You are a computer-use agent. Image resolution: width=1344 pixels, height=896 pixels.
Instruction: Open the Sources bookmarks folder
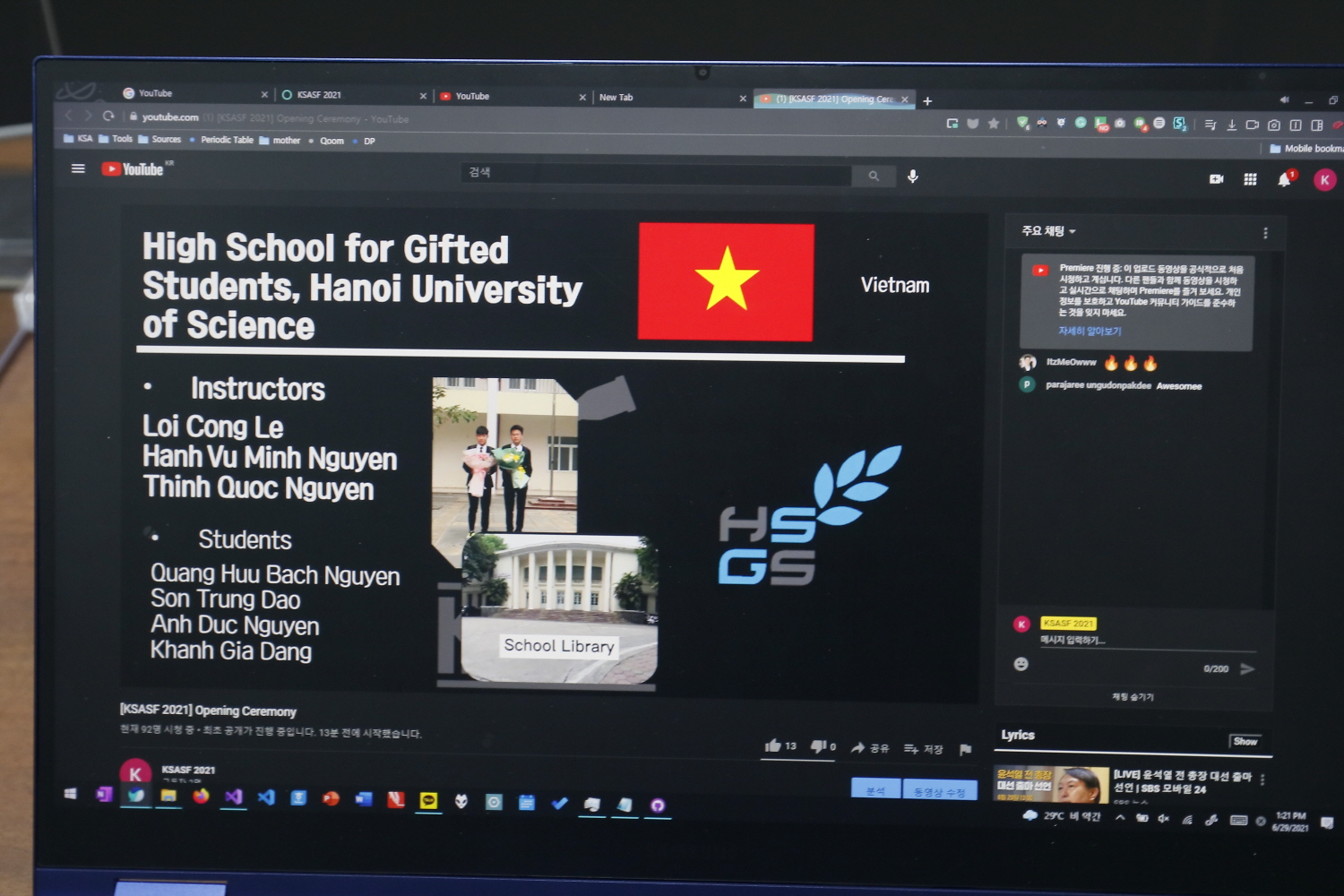tap(159, 139)
